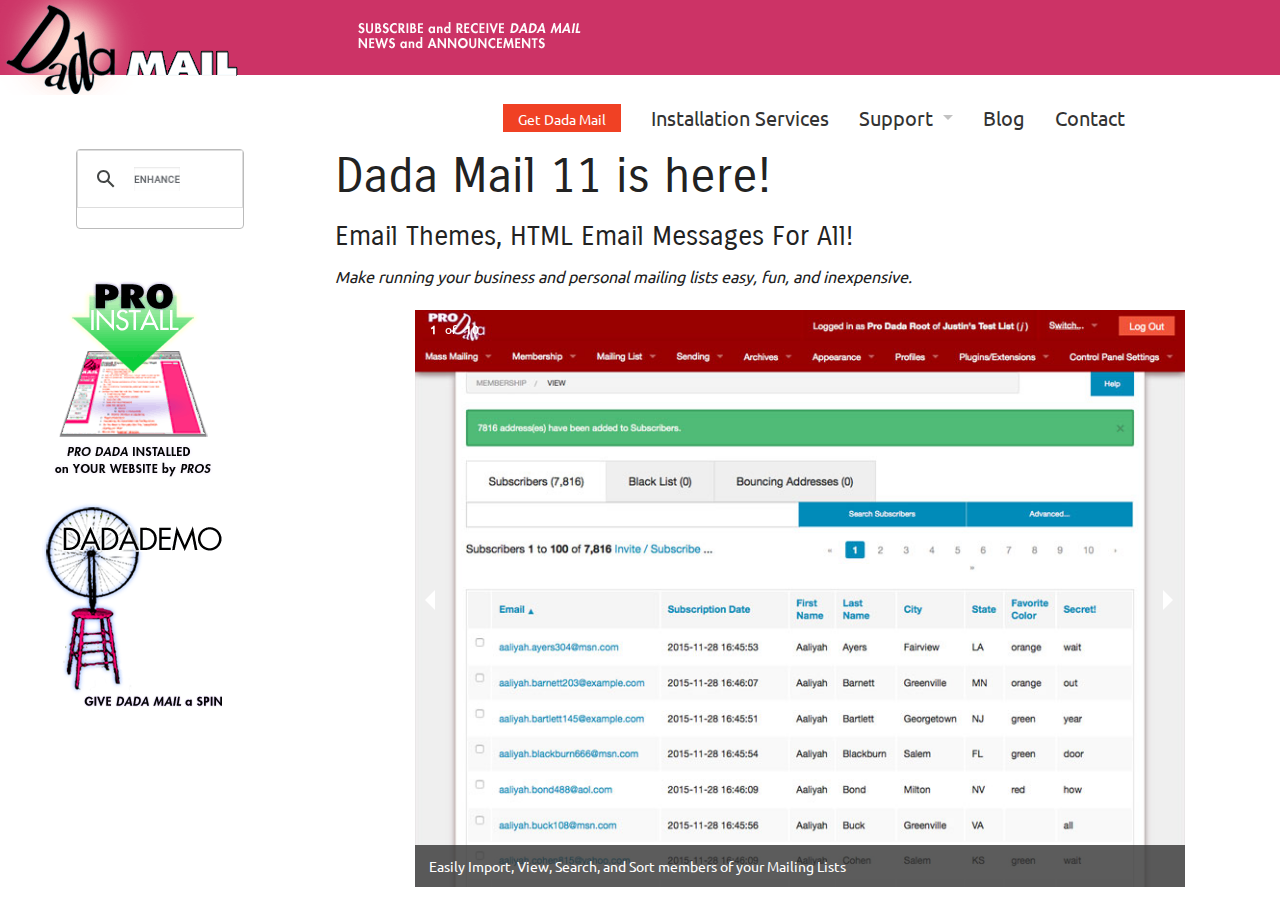Click the Help button in the slide
This screenshot has width=1280, height=900.
pos(1112,383)
